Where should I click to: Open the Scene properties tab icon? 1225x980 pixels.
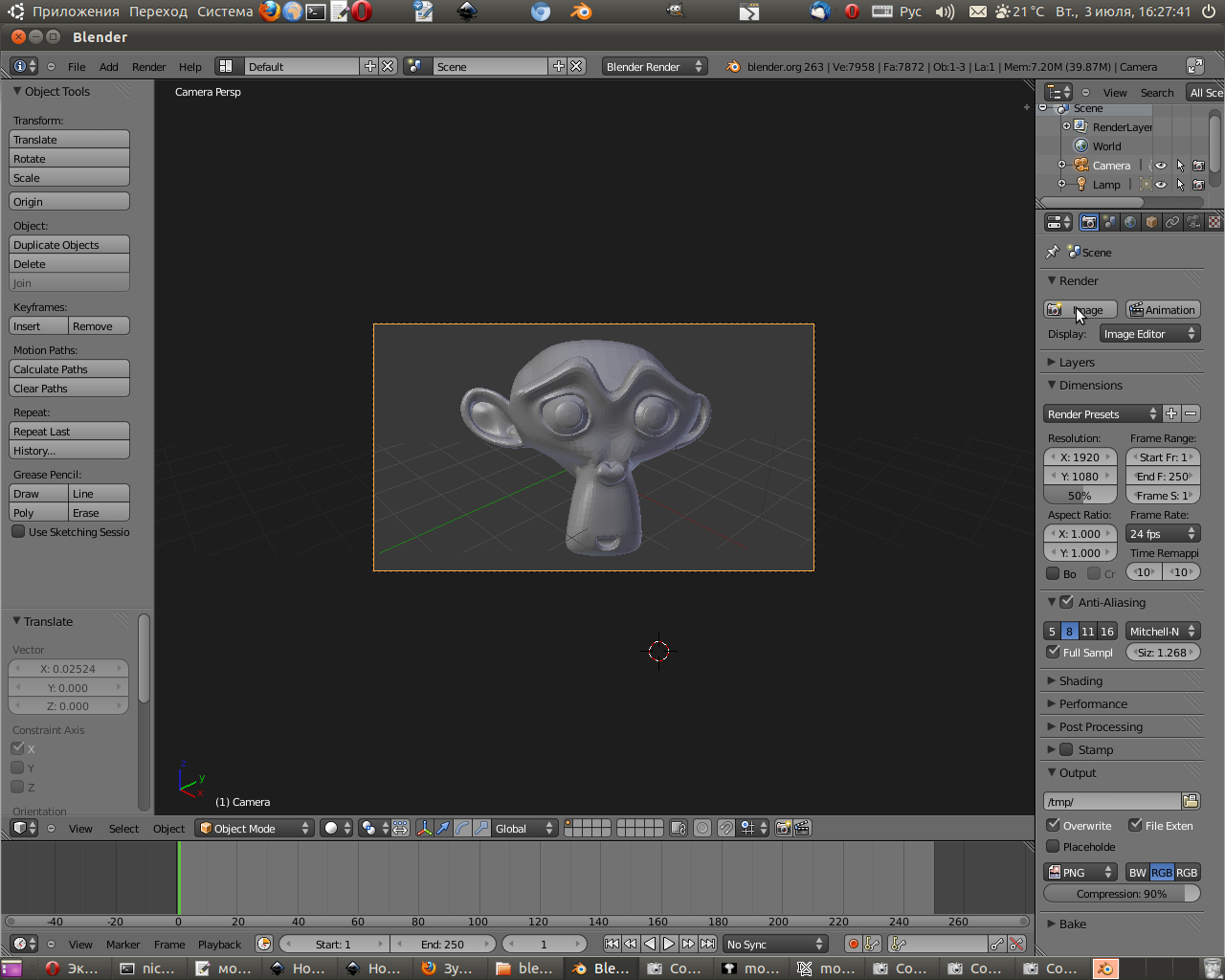click(x=1109, y=222)
